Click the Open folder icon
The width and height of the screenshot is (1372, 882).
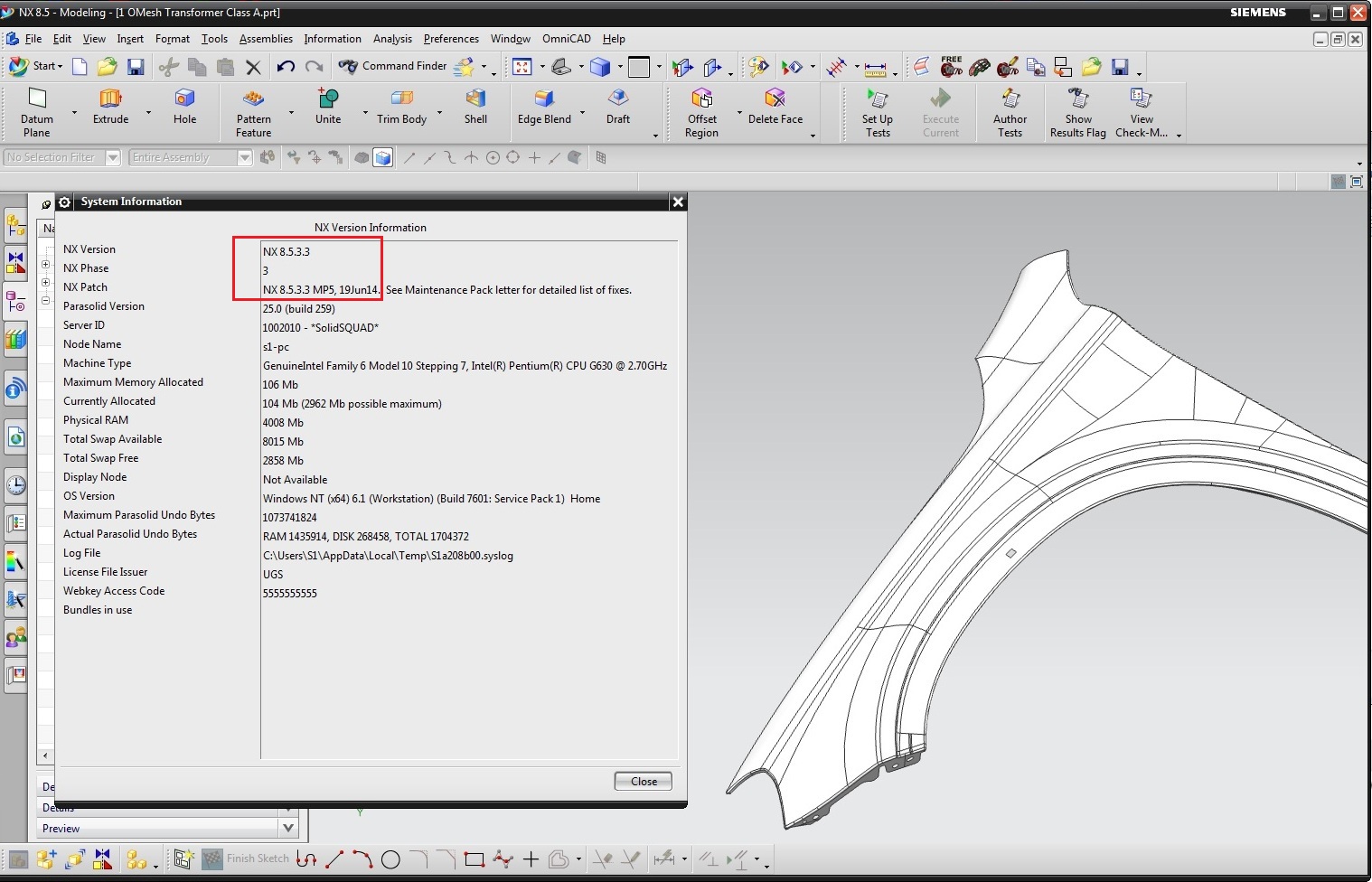pyautogui.click(x=108, y=66)
